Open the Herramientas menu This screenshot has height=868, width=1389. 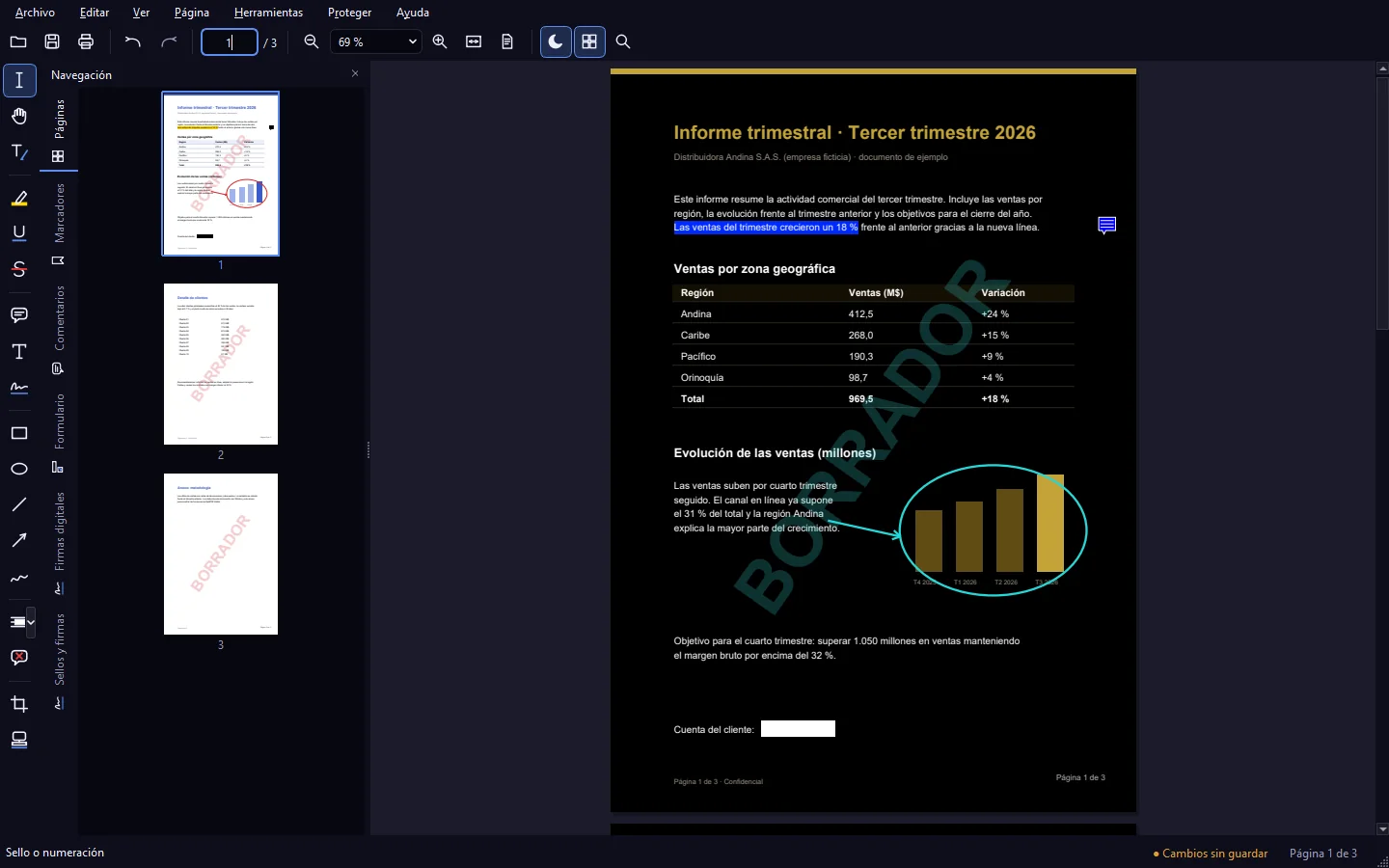[268, 13]
